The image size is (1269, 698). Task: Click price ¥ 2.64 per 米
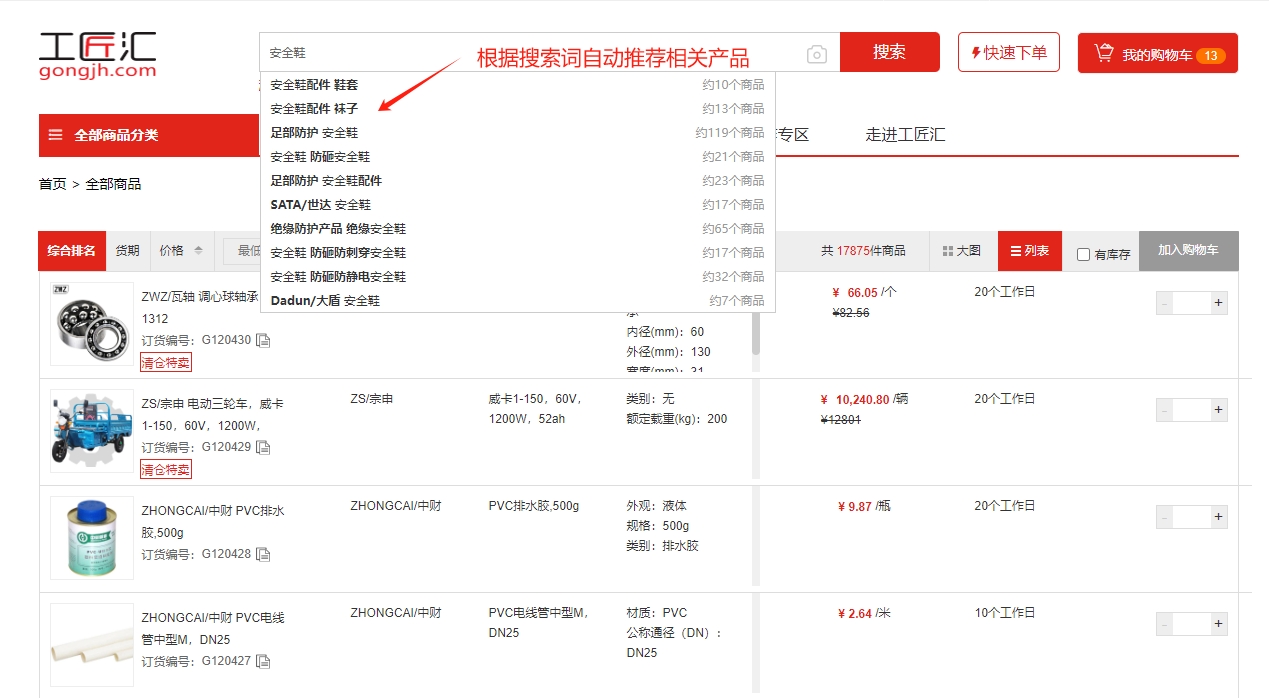855,613
